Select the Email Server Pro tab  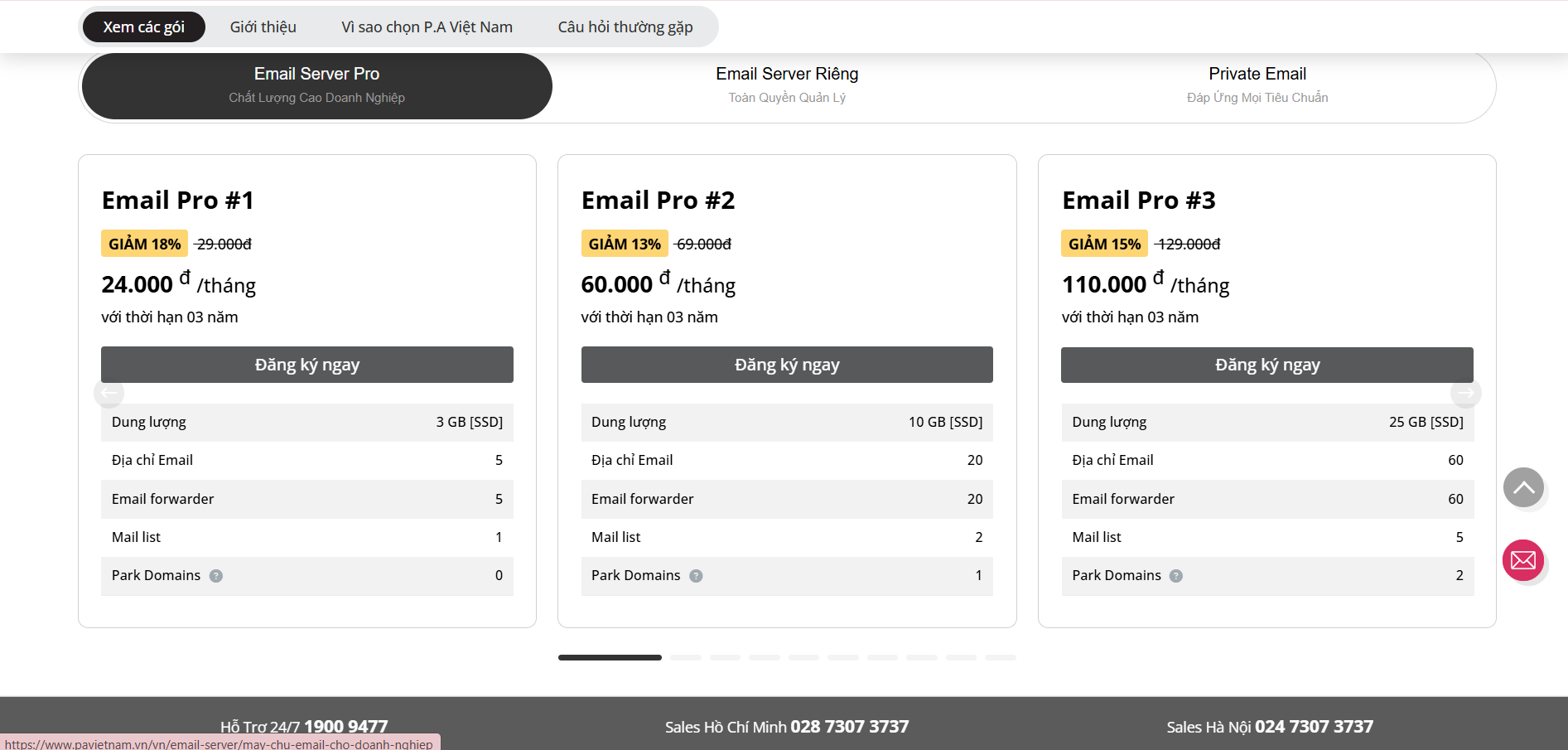coord(316,85)
